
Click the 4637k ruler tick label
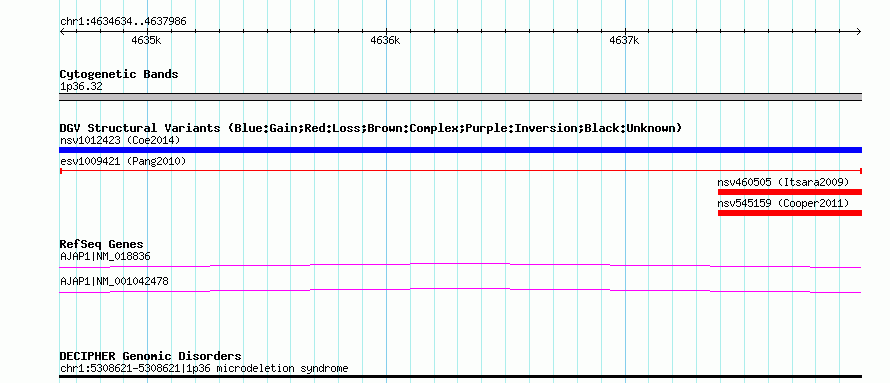tap(624, 40)
